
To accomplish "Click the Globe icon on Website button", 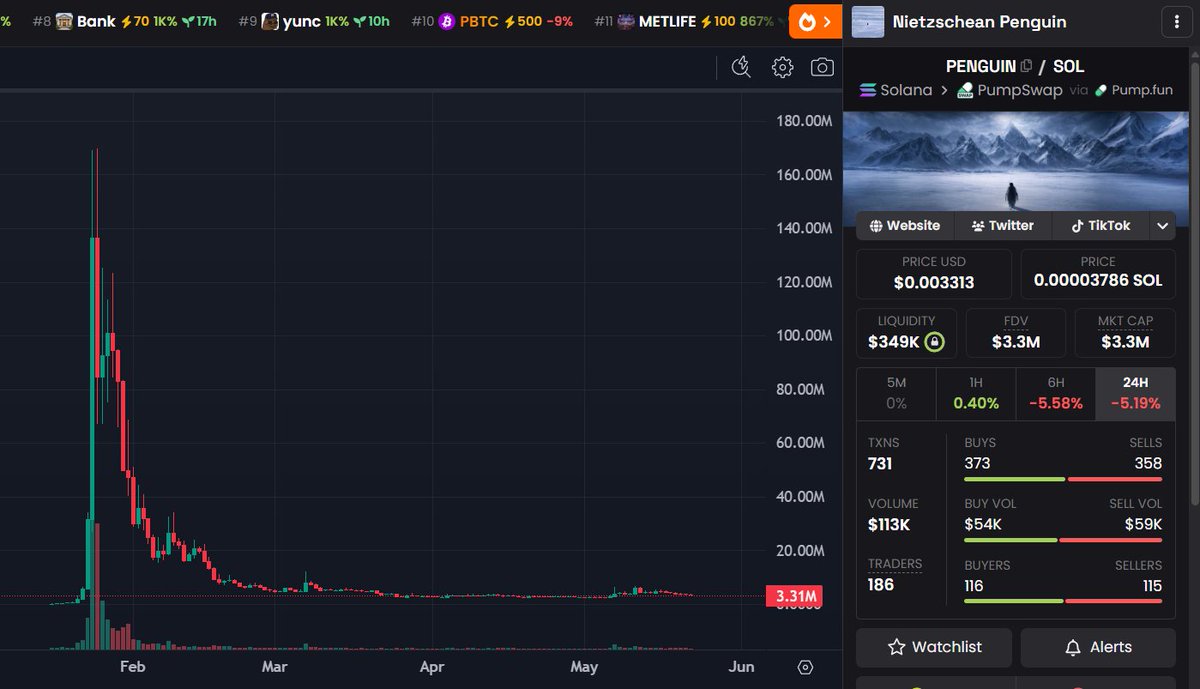I will click(x=876, y=226).
